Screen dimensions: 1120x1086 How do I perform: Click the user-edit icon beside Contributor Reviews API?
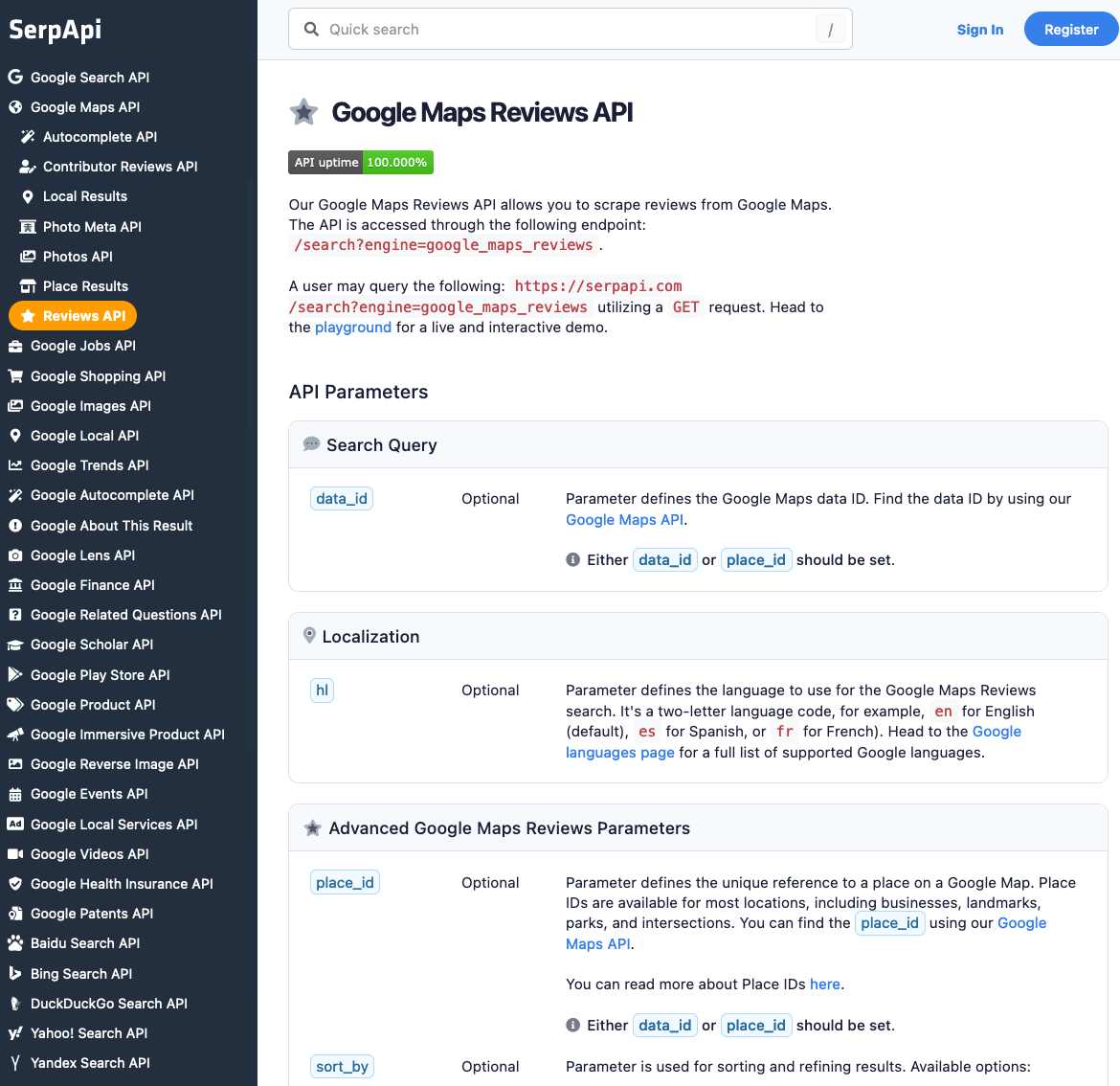pyautogui.click(x=28, y=167)
